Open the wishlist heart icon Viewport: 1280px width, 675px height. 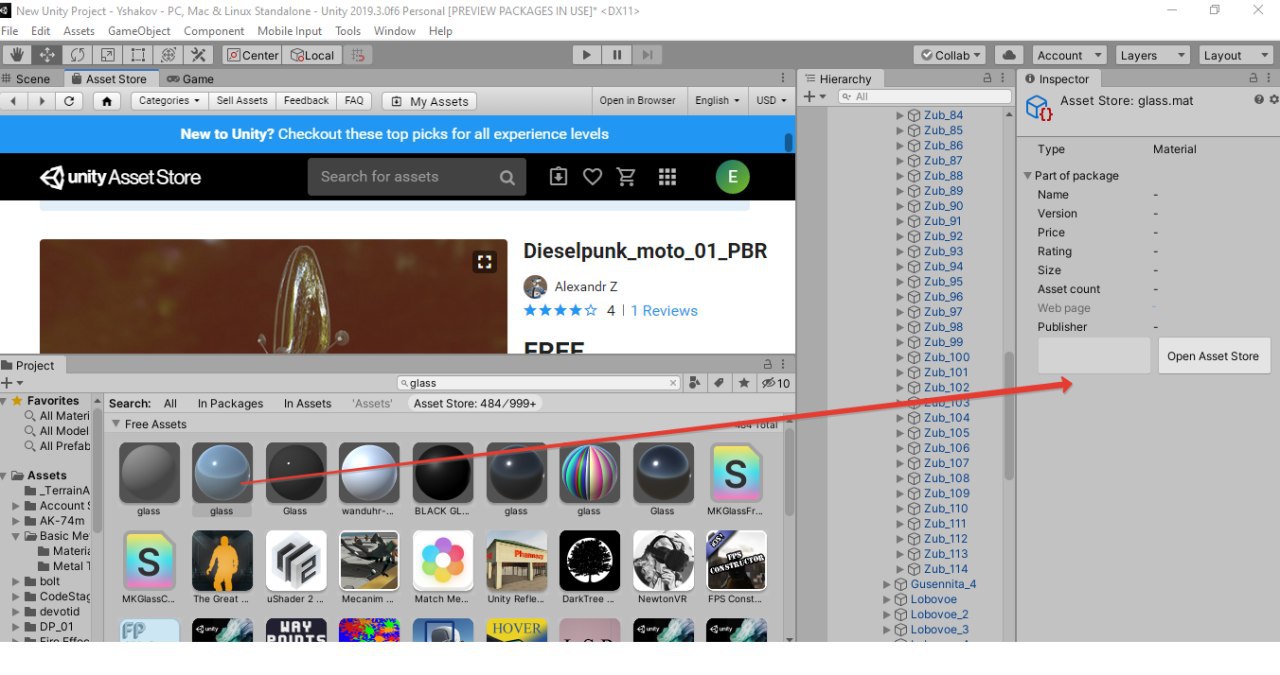tap(592, 177)
